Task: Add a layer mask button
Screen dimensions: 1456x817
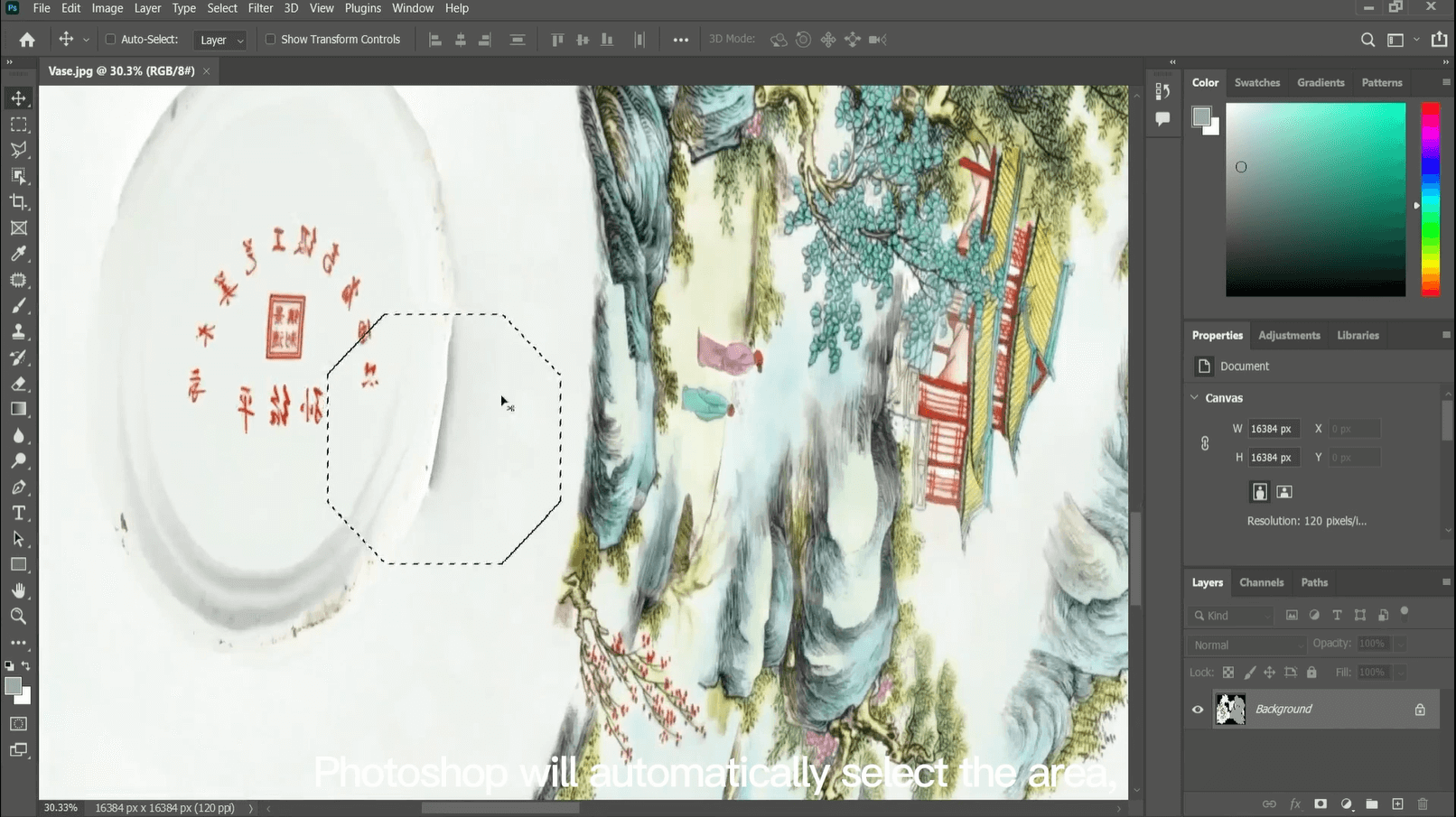Action: [1321, 804]
